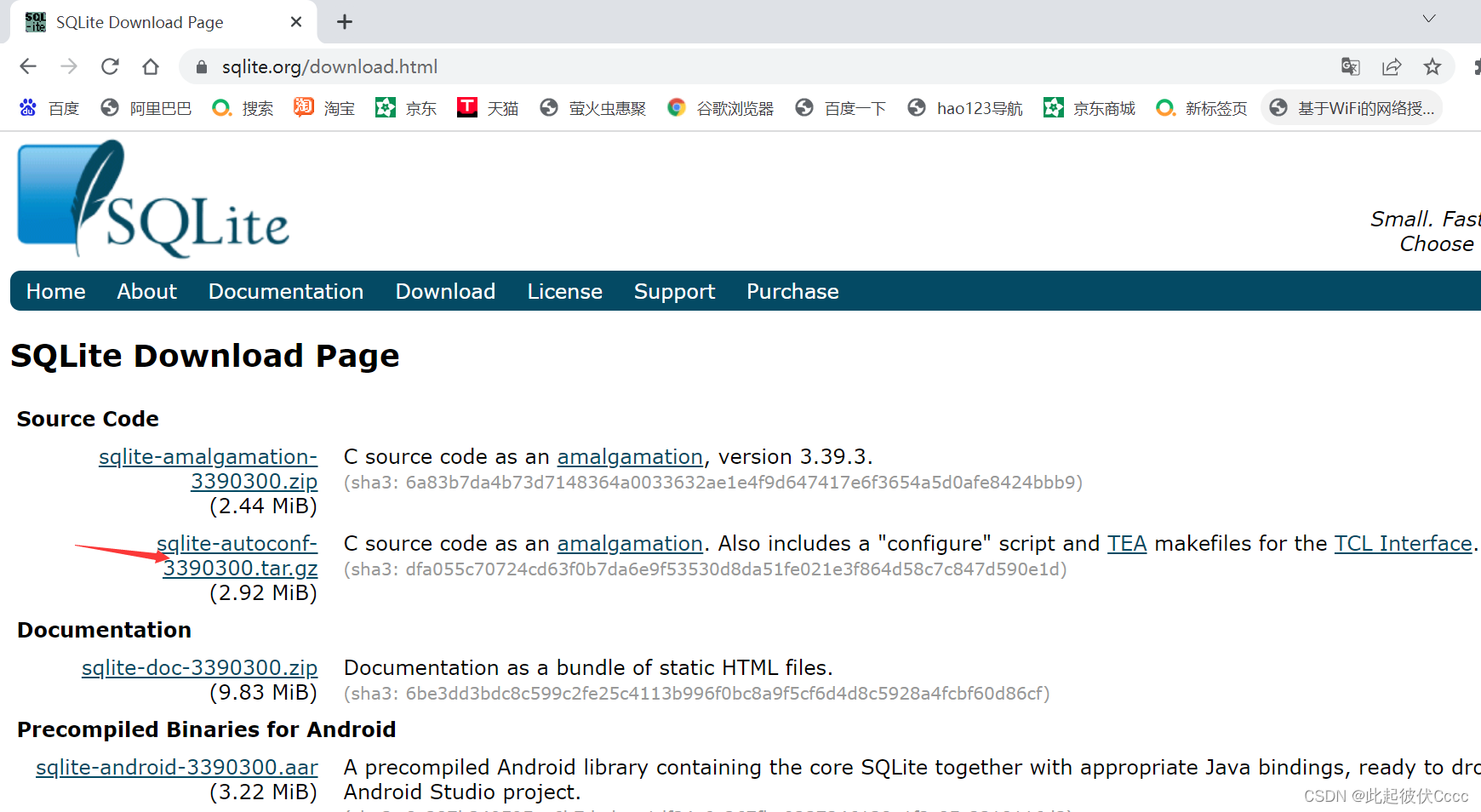The image size is (1481, 812).
Task: Click the SQLite logo image
Action: (153, 199)
